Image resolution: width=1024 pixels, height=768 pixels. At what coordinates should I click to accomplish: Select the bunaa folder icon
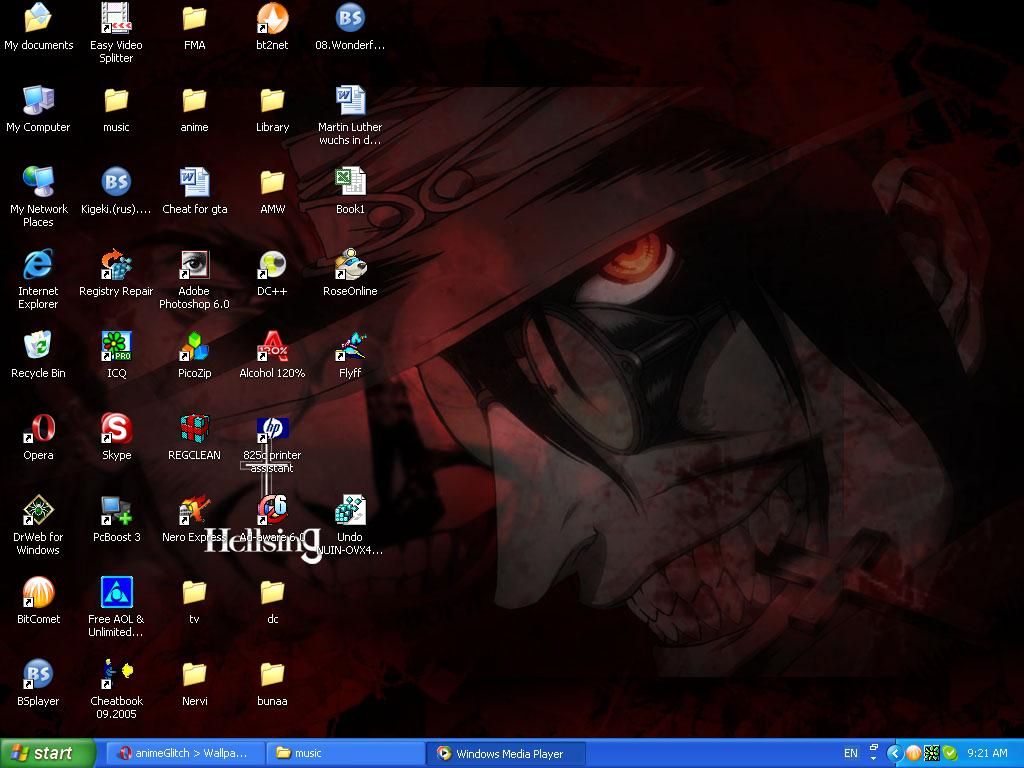(272, 674)
